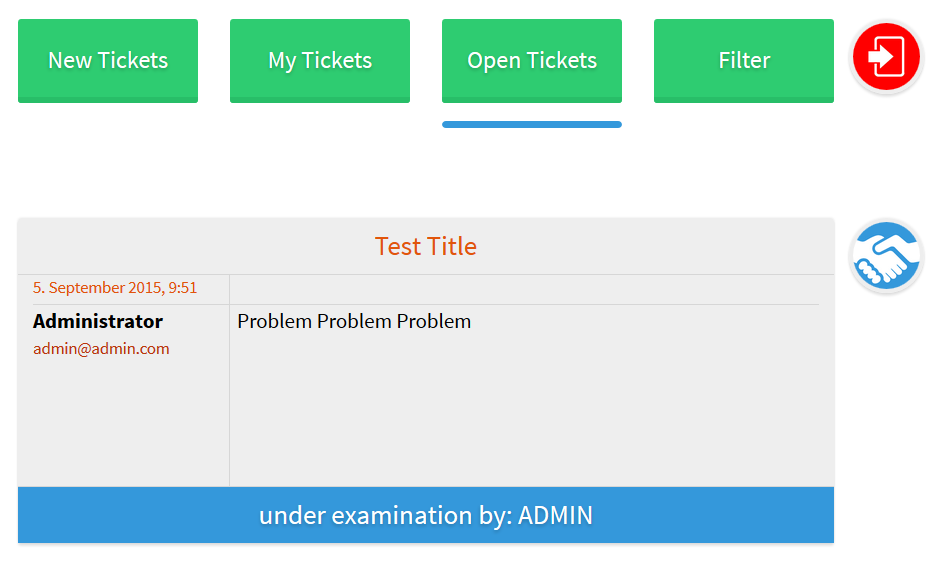Click blank message area below problem text
This screenshot has width=951, height=565.
coord(530,410)
